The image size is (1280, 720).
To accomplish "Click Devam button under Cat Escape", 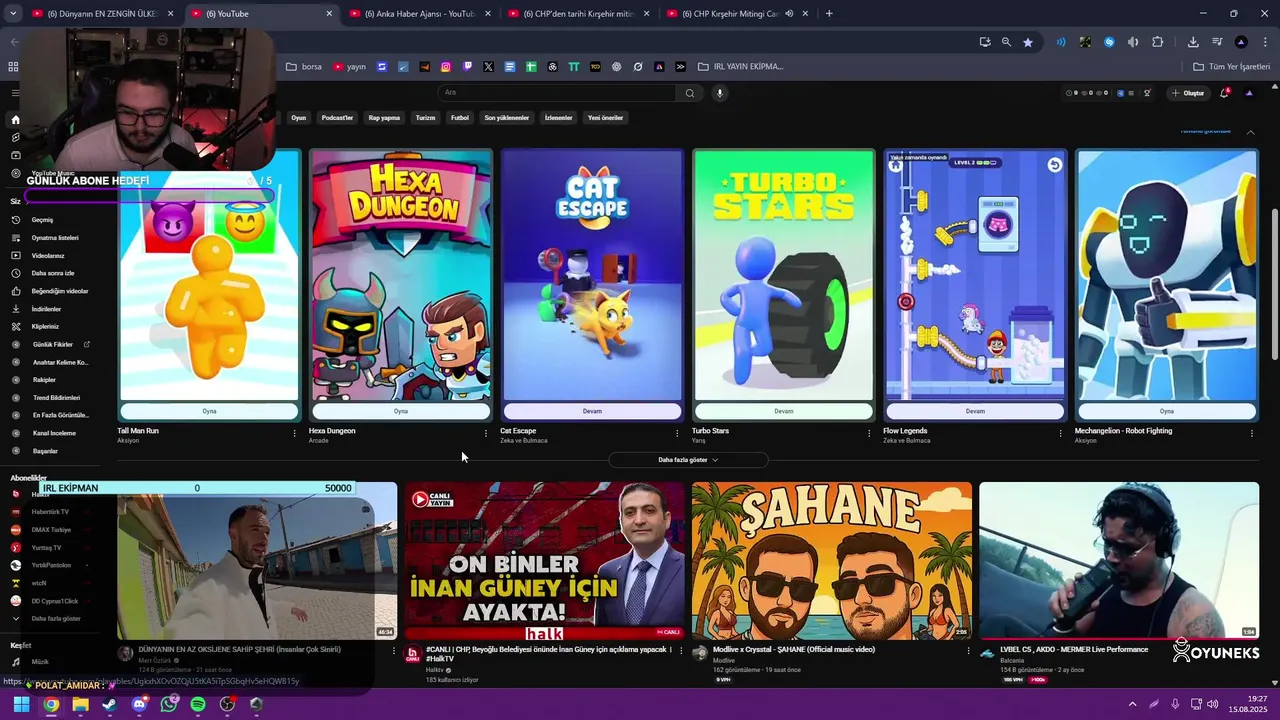I will pyautogui.click(x=592, y=411).
